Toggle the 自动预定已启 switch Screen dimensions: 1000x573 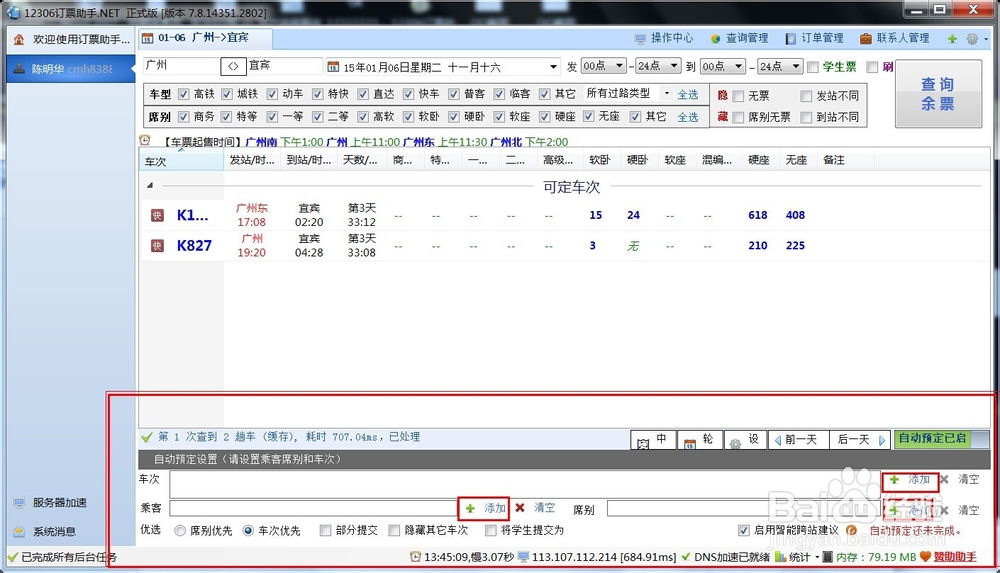pyautogui.click(x=942, y=438)
